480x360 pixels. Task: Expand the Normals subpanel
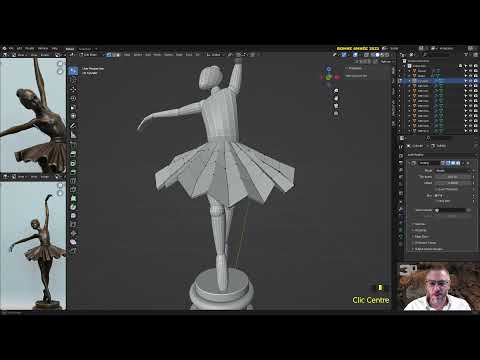419,224
